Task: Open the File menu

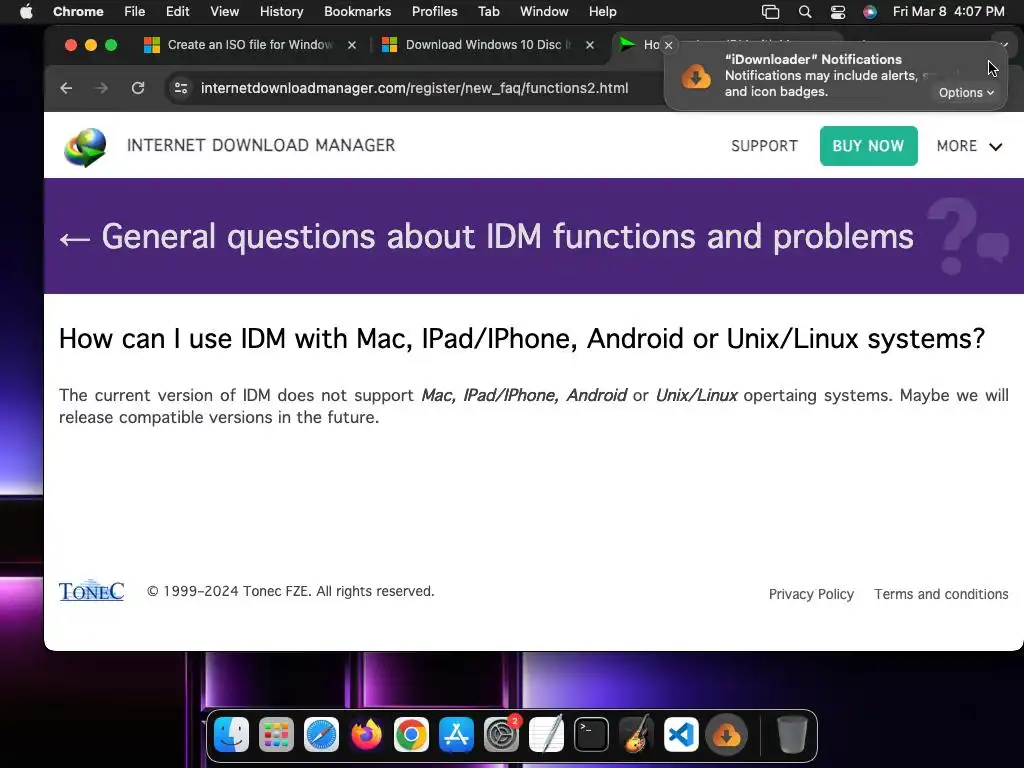Action: pos(135,12)
